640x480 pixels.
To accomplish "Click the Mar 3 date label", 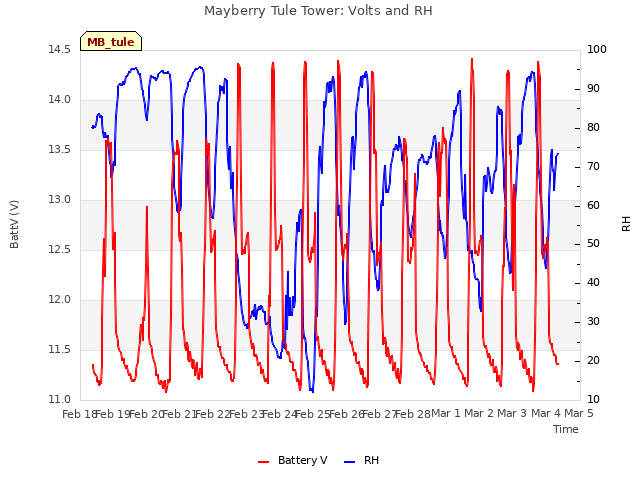I will click(x=513, y=413).
